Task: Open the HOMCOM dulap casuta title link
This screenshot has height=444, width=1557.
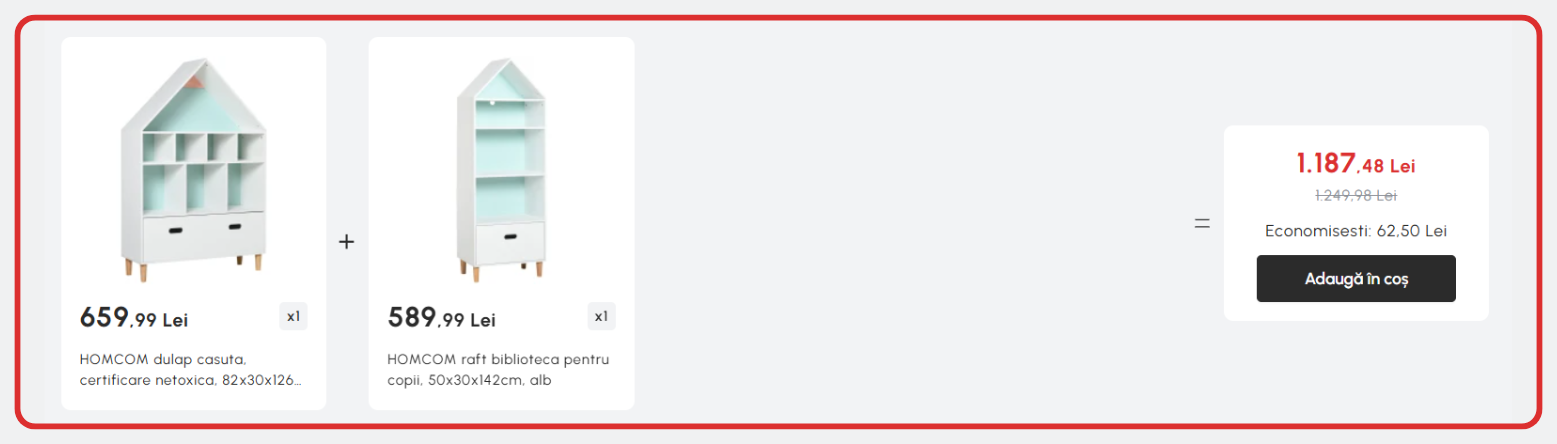Action: (x=192, y=369)
